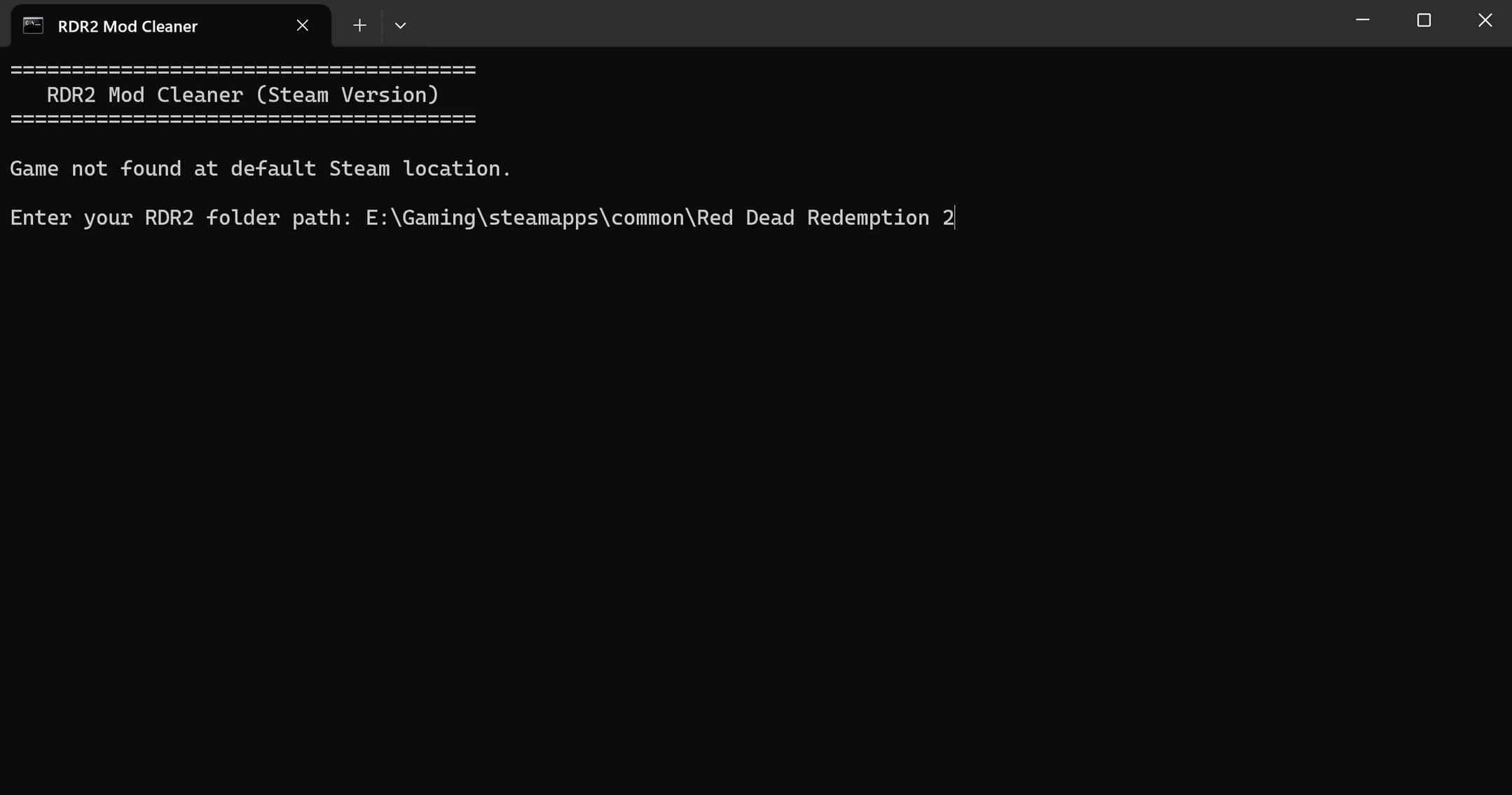The height and width of the screenshot is (795, 1512).
Task: Close the RDR2 Mod Cleaner tab
Action: point(302,26)
